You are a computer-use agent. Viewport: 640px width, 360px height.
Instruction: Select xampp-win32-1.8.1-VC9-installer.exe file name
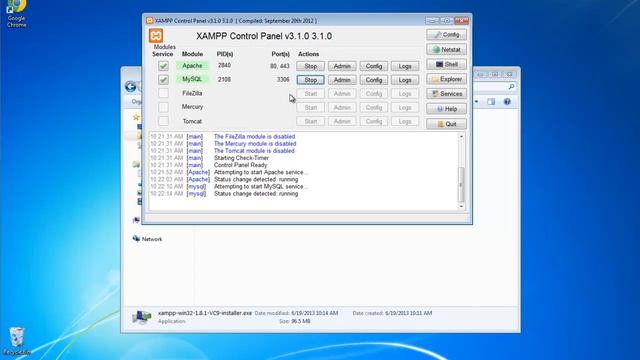click(x=205, y=313)
